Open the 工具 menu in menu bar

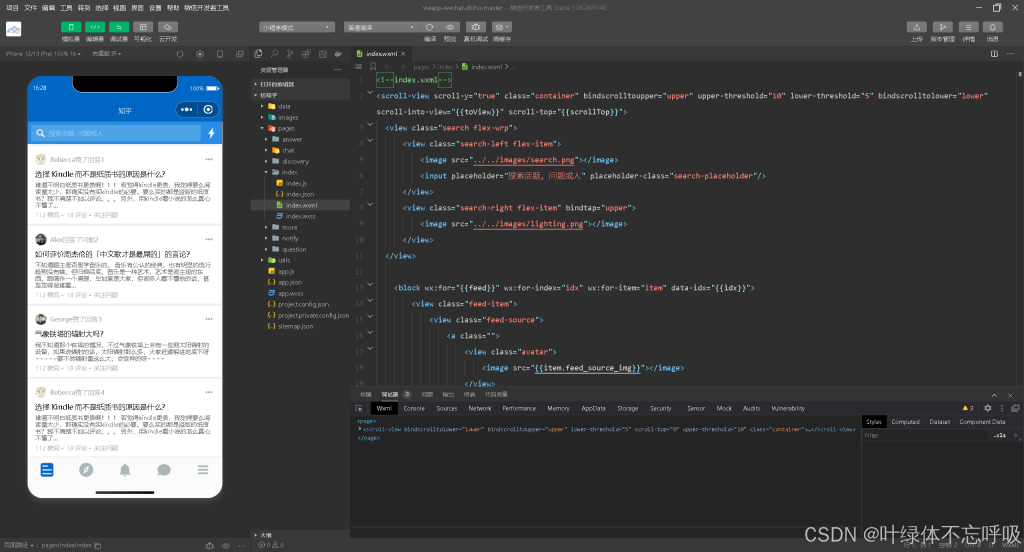66,7
